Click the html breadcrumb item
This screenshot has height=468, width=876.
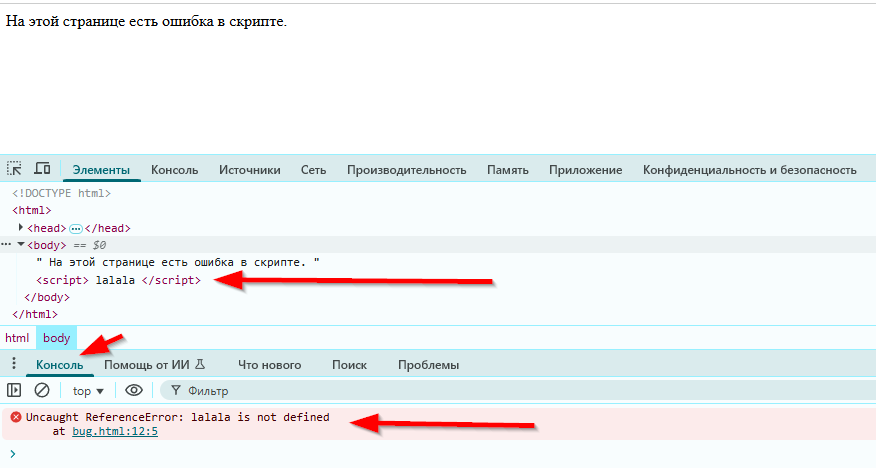click(17, 338)
